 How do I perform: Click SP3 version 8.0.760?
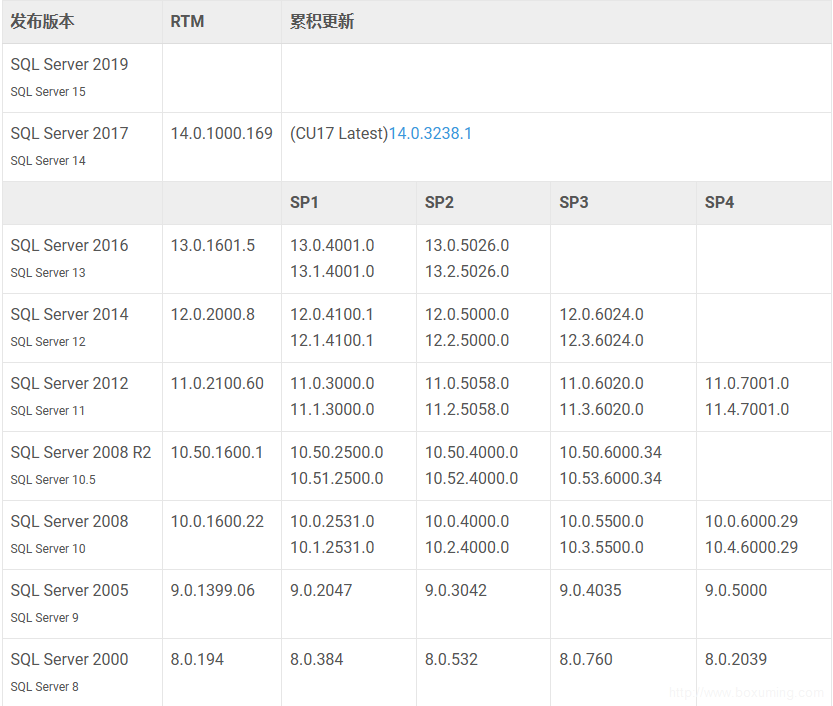click(586, 660)
